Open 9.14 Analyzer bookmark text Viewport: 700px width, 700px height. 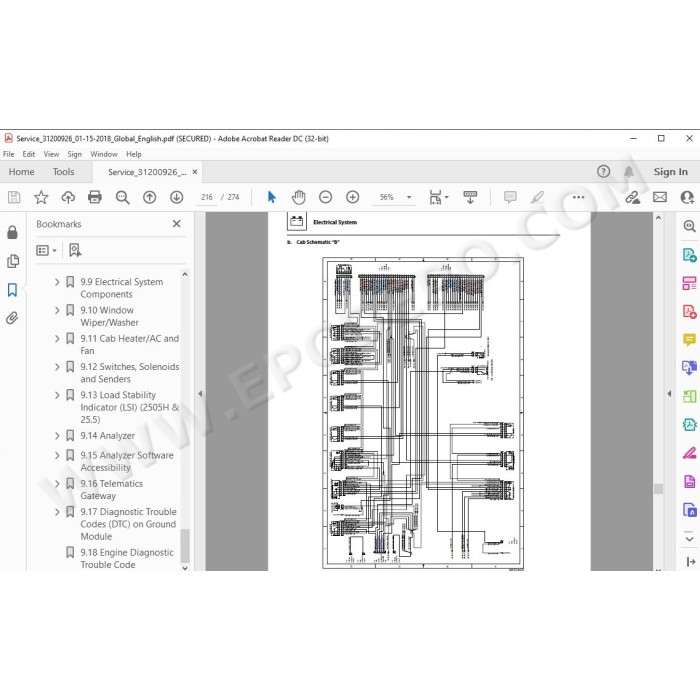tap(108, 436)
